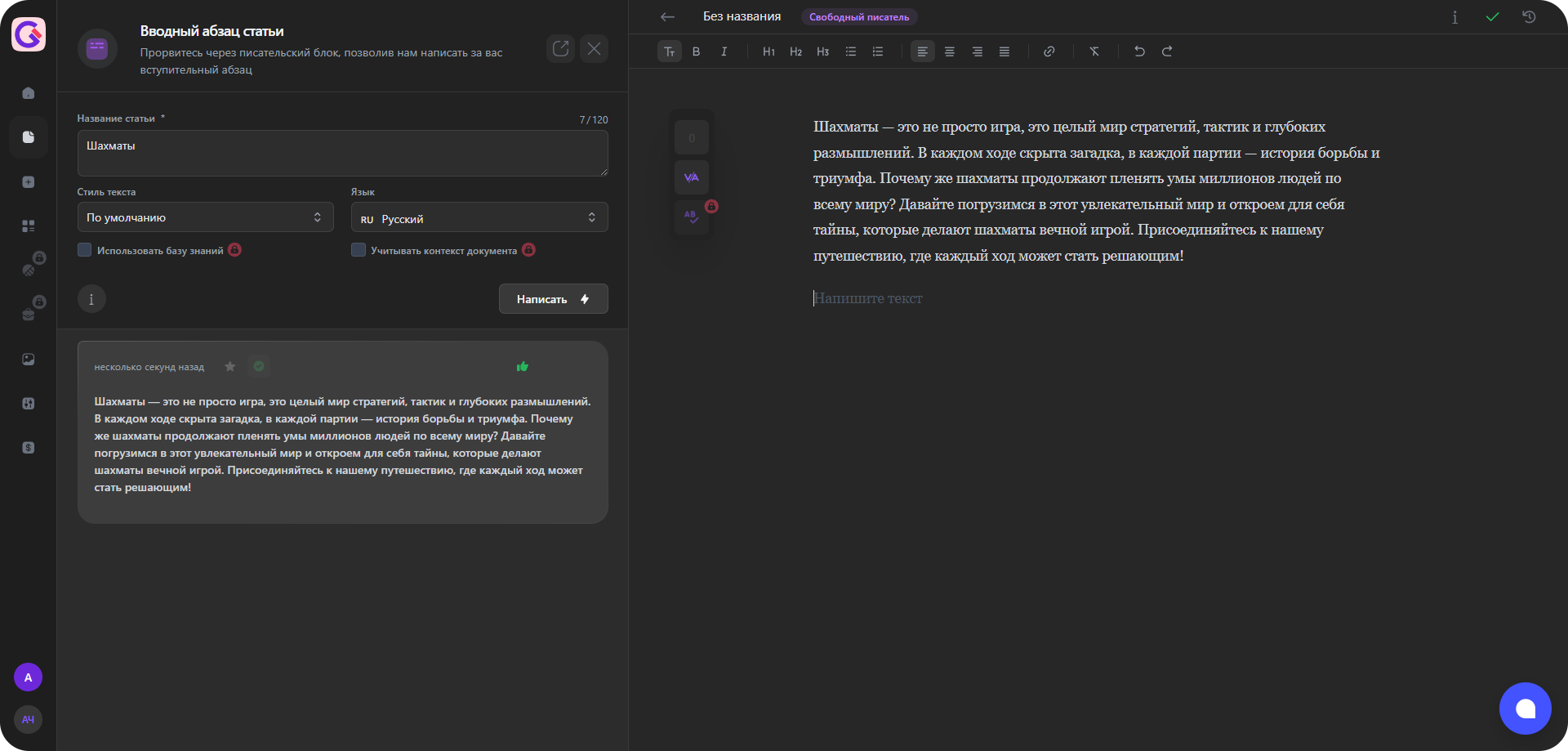Click the 'Написать' generate button
This screenshot has width=1568, height=751.
point(554,299)
